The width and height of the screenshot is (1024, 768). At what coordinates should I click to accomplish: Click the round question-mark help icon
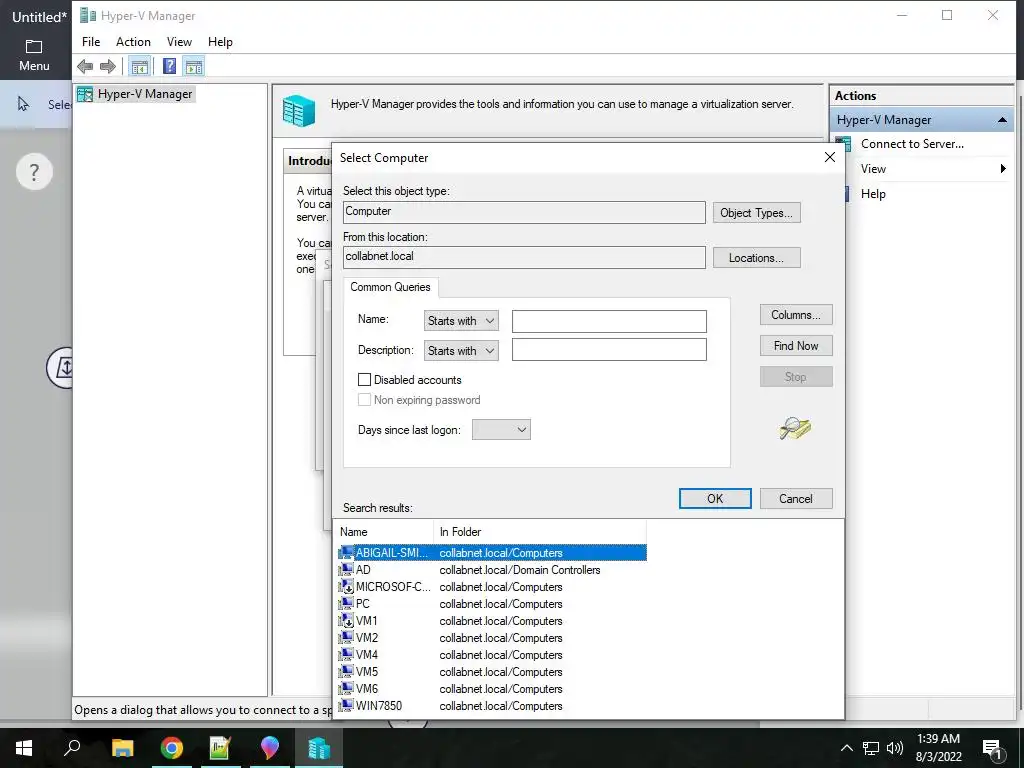(34, 172)
